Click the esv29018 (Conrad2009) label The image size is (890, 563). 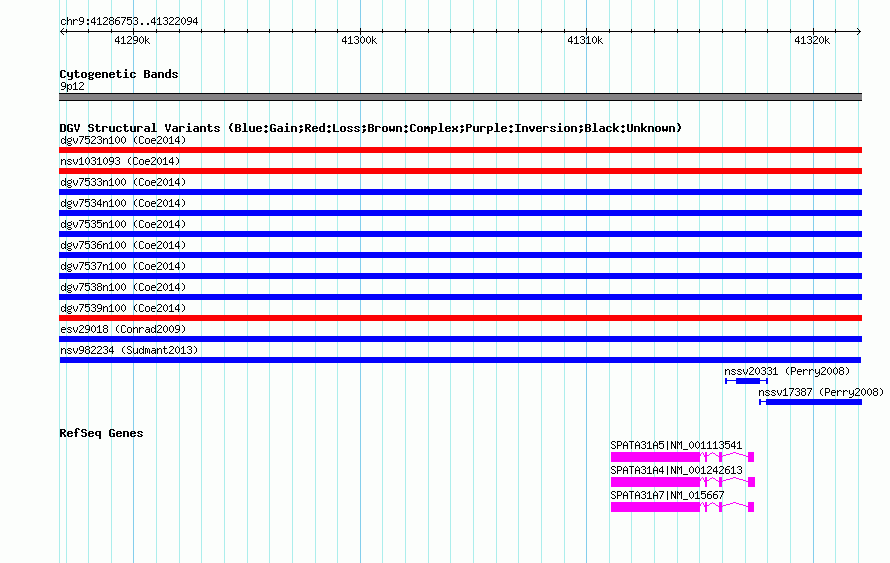pyautogui.click(x=123, y=329)
